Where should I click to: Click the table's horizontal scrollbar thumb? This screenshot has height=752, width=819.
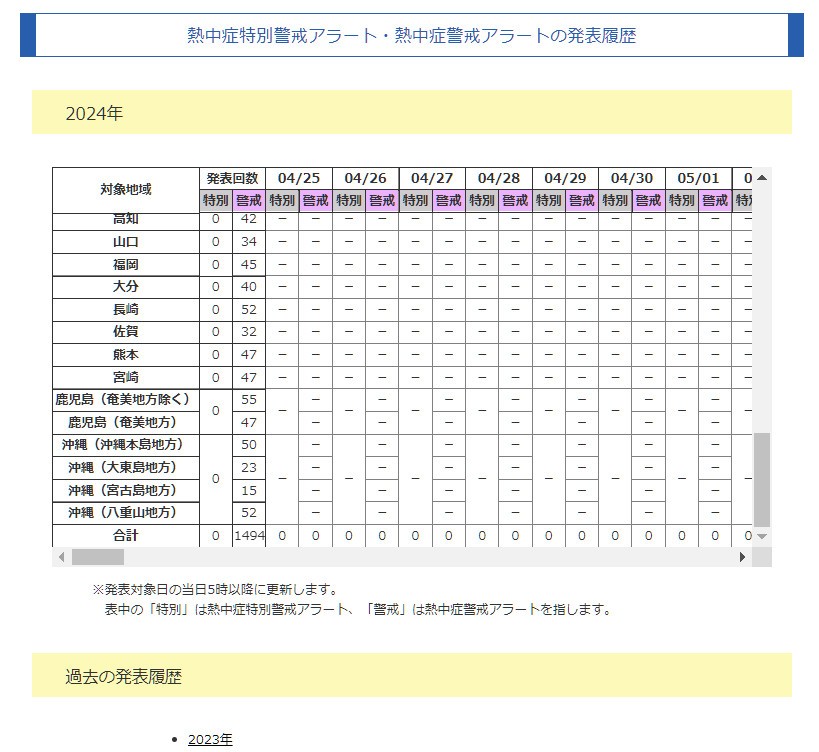coord(98,557)
